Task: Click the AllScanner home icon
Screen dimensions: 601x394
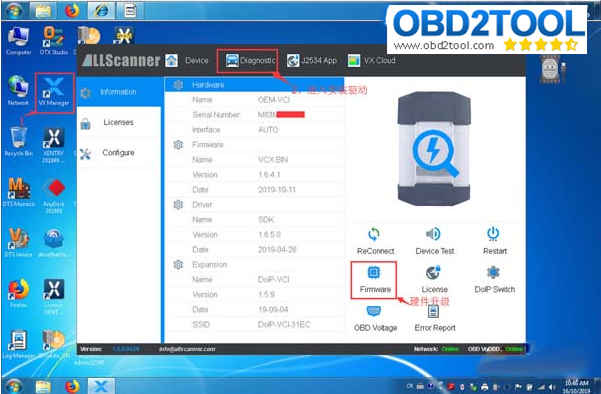Action: 171,61
